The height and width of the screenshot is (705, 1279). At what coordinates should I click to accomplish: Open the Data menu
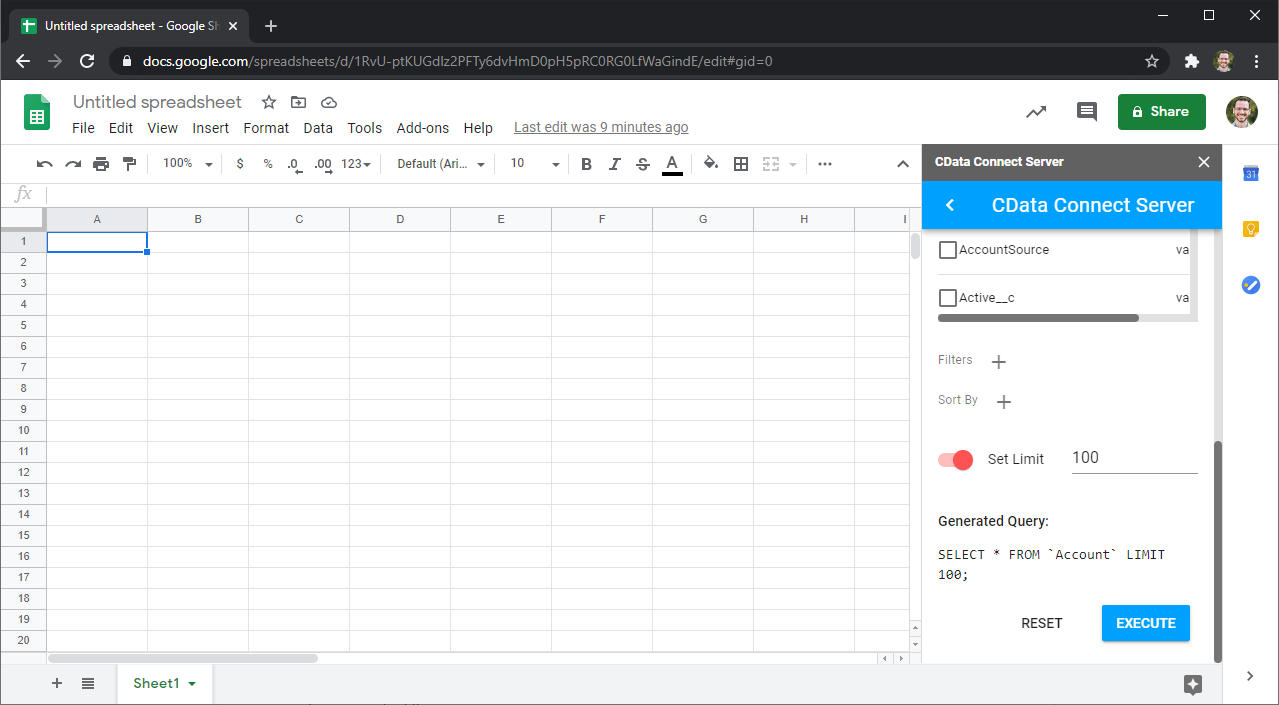[x=318, y=128]
